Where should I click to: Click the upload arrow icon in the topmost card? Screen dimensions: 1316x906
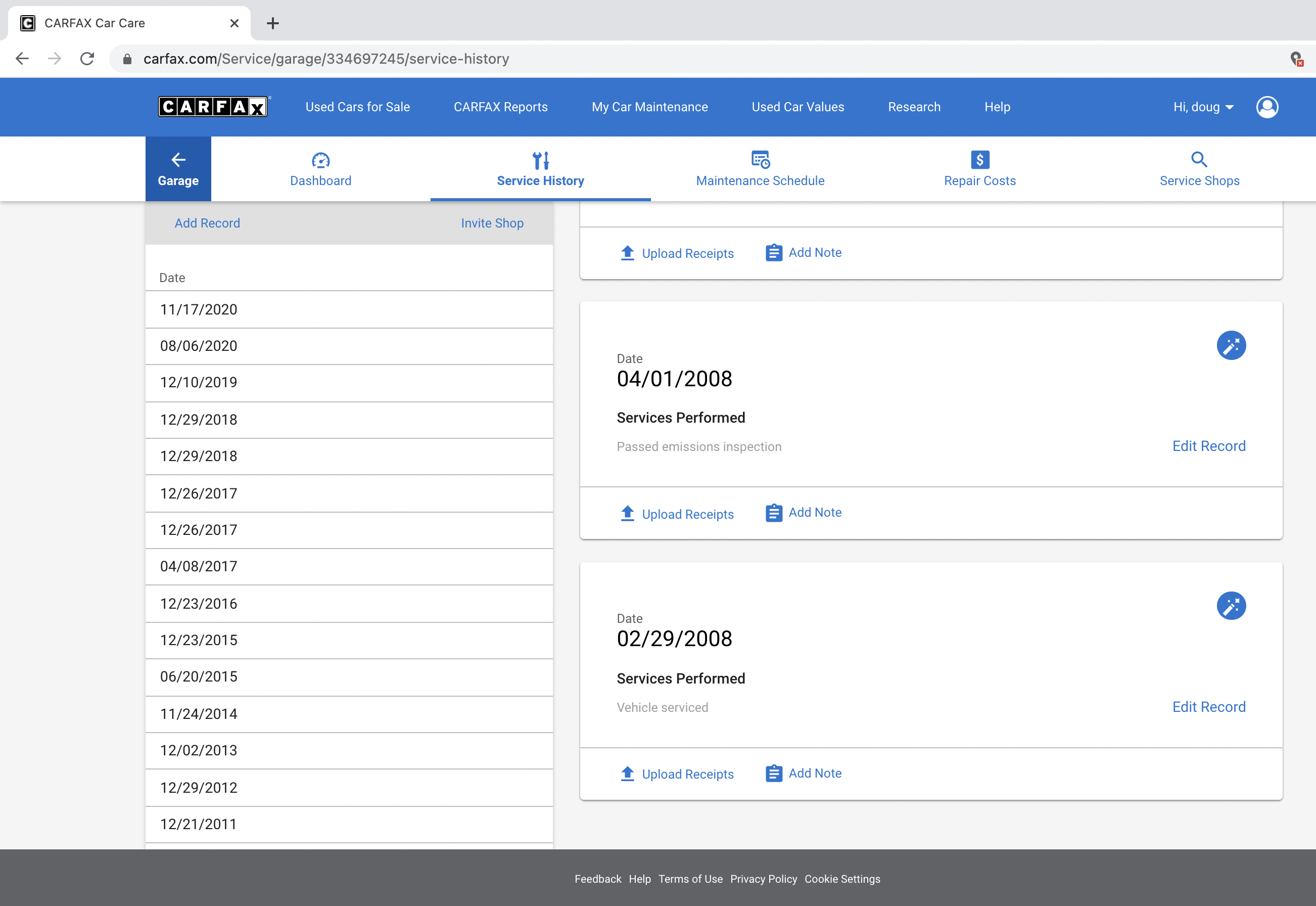(x=627, y=253)
